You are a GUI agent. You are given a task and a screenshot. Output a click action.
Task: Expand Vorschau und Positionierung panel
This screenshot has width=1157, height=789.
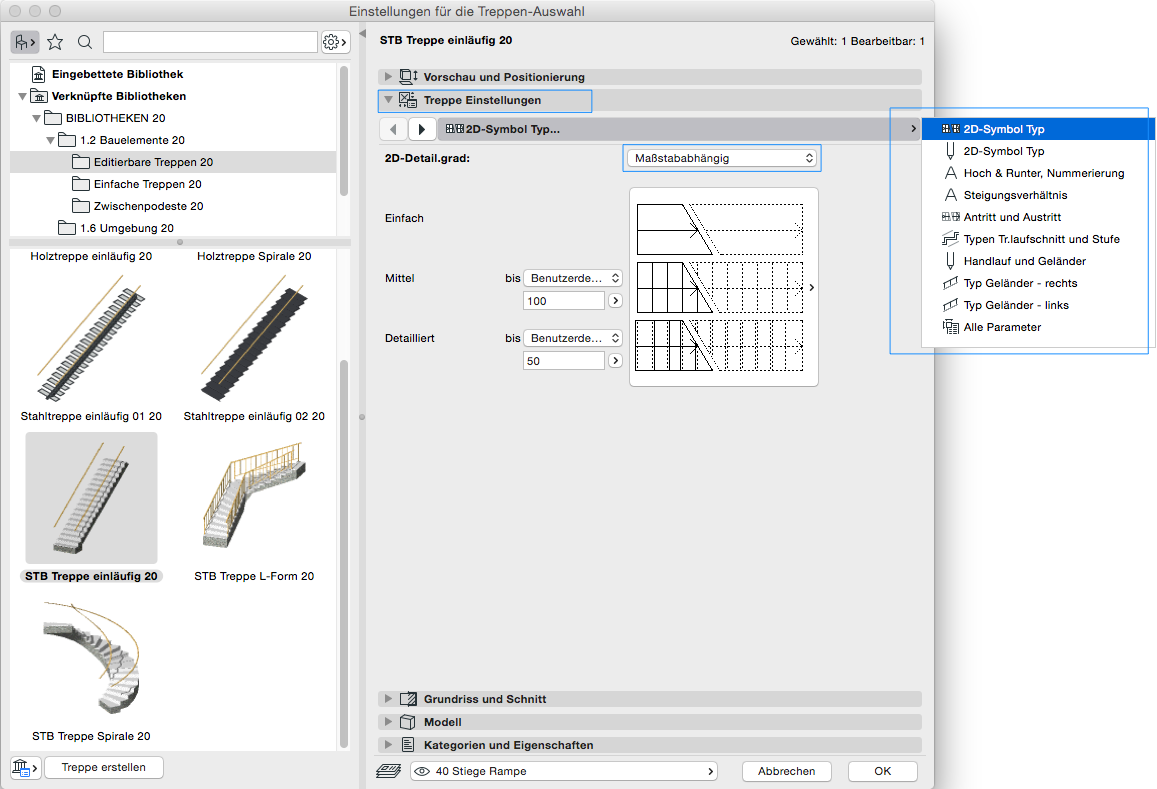point(389,77)
